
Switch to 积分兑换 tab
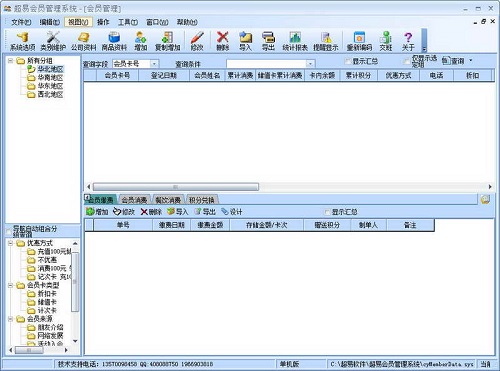click(x=202, y=200)
